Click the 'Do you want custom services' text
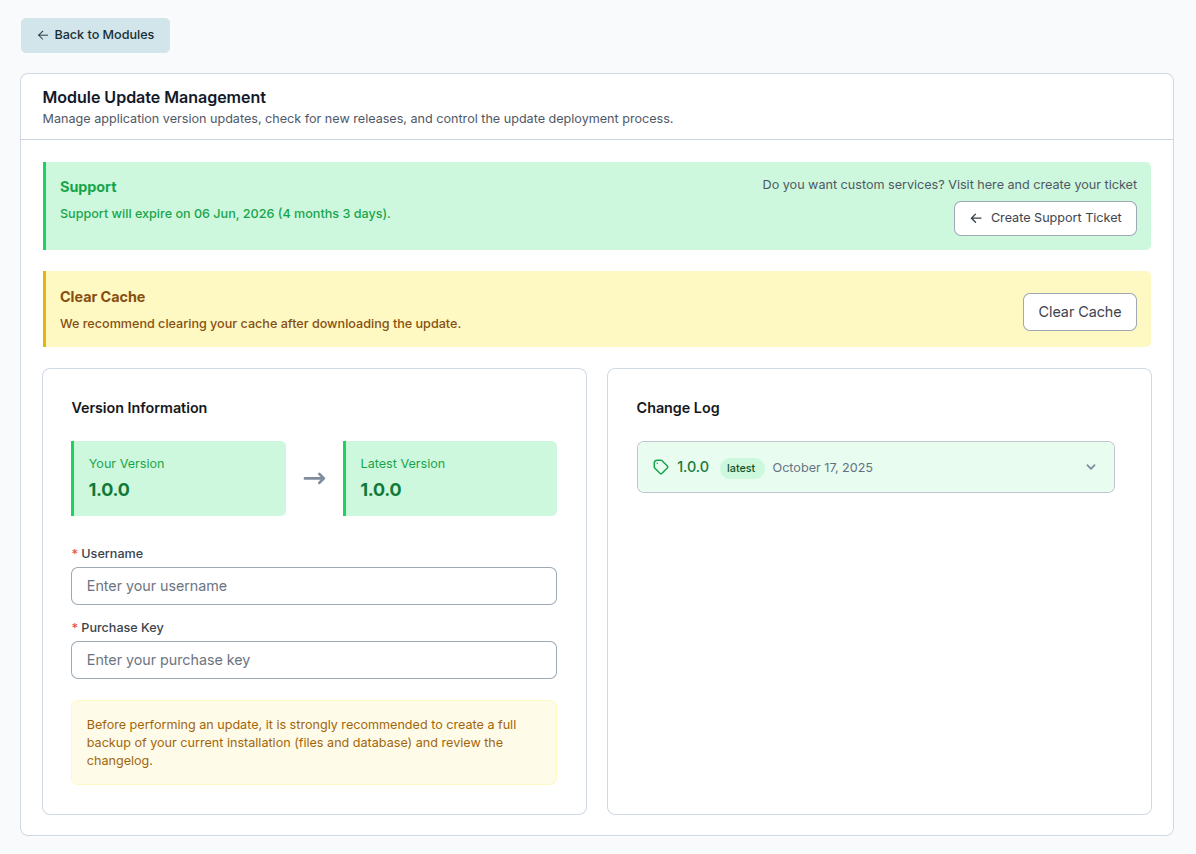The width and height of the screenshot is (1196, 854). click(x=949, y=185)
